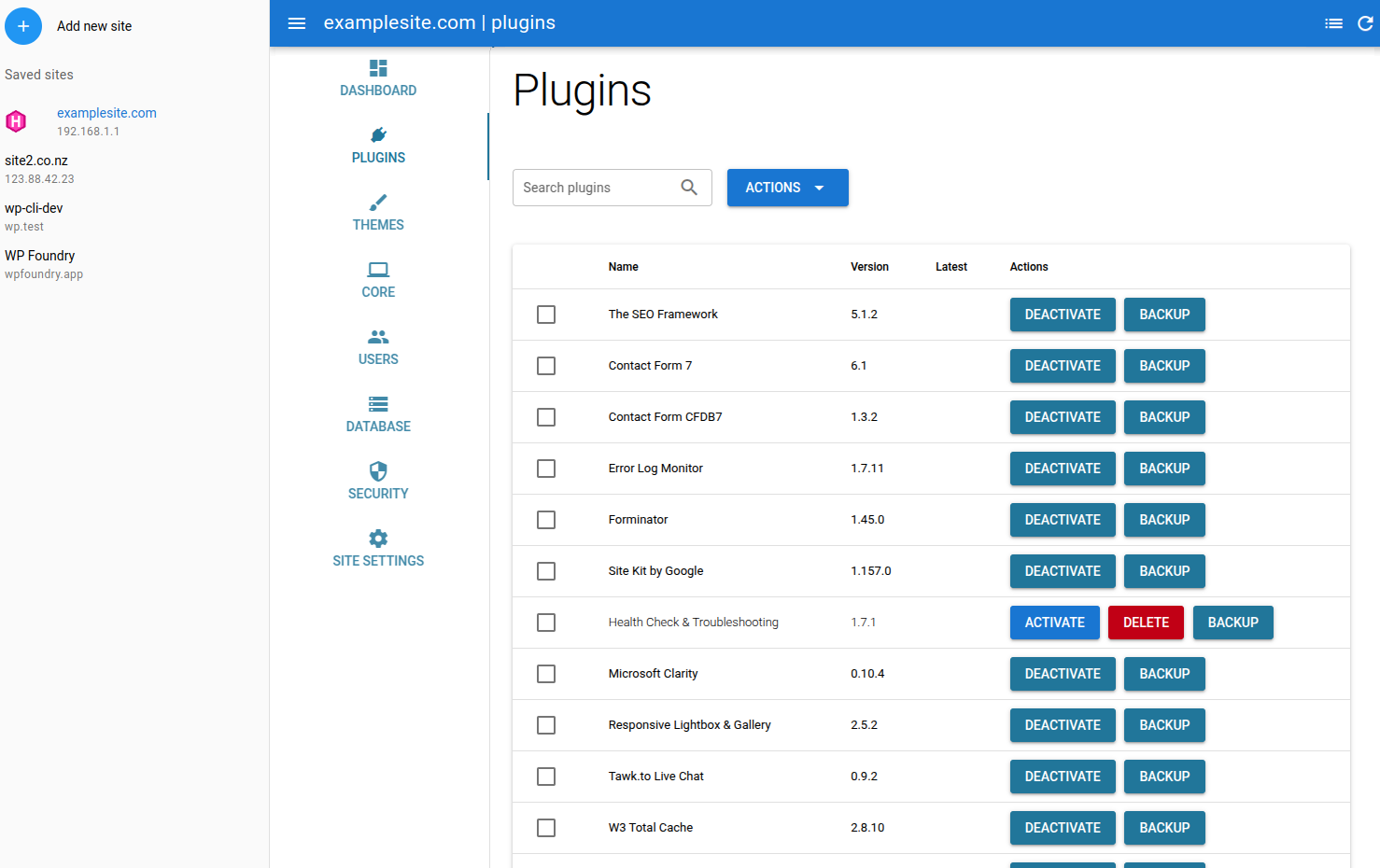This screenshot has height=868, width=1380.
Task: Tick the Microsoft Clarity checkbox
Action: (546, 674)
